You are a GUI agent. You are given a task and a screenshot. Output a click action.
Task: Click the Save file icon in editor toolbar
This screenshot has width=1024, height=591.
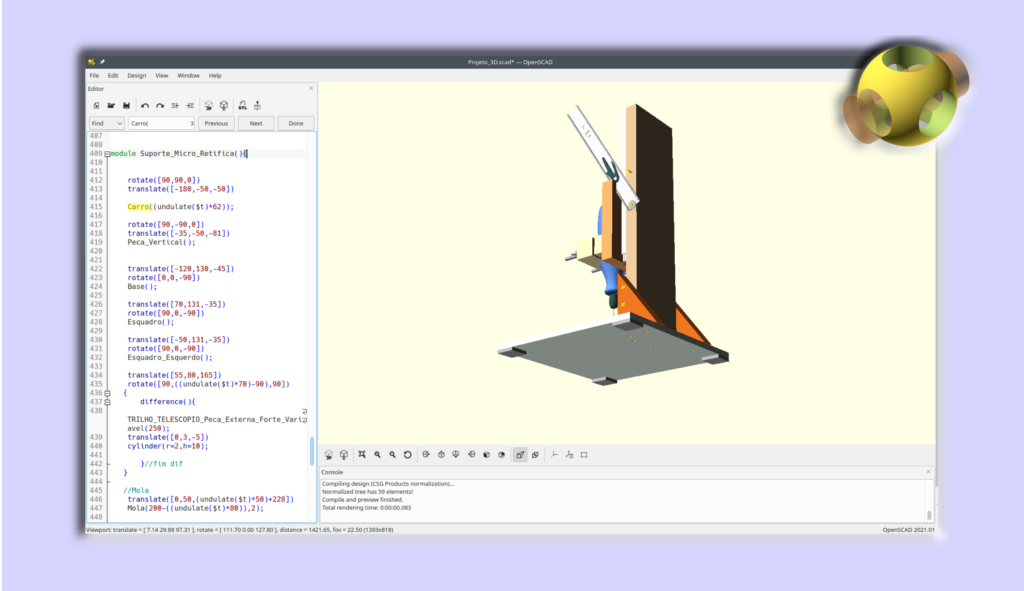[127, 105]
